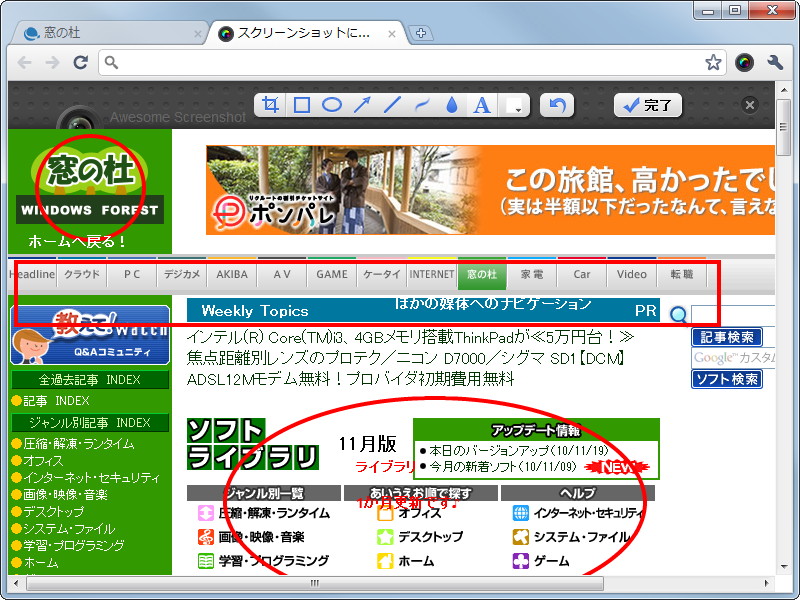This screenshot has height=600, width=800.
Task: Click the 完了 done button
Action: tap(647, 105)
